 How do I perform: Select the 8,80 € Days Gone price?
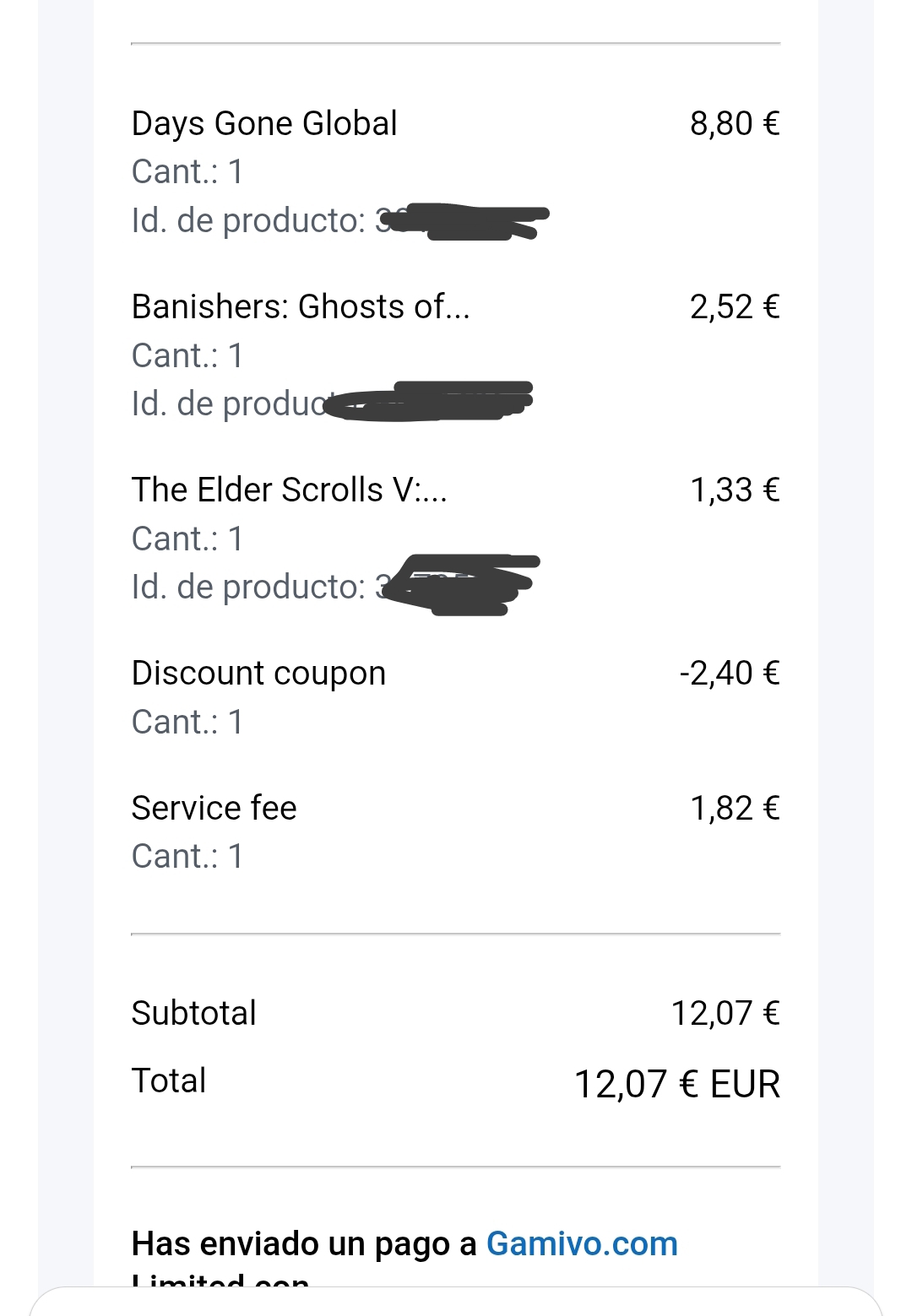coord(734,123)
